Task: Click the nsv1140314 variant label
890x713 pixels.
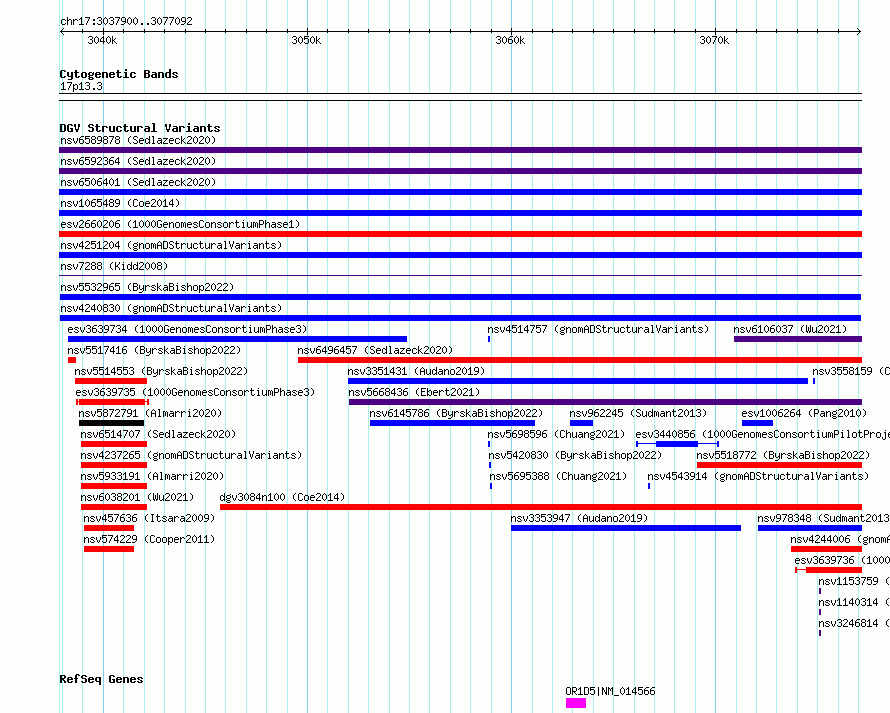Action: pos(854,602)
